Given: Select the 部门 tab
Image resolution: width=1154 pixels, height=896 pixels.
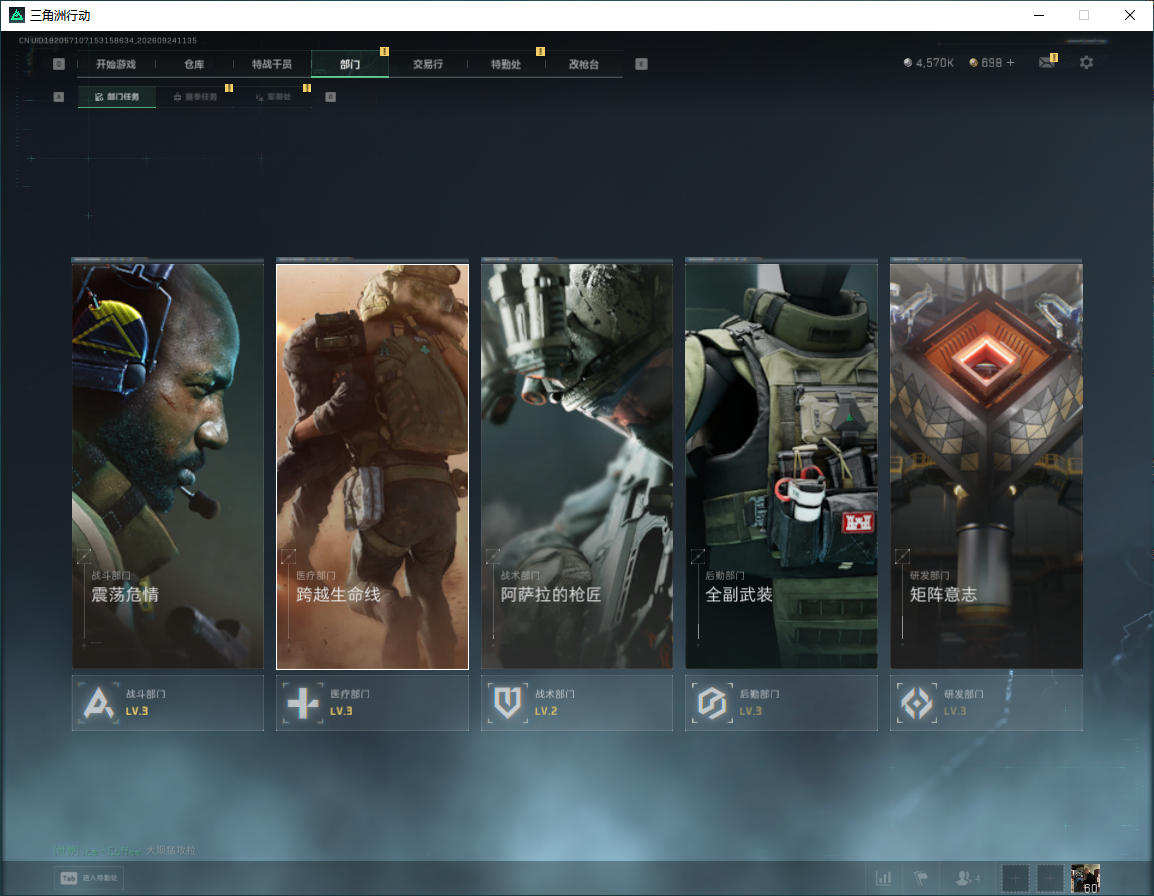Looking at the screenshot, I should 350,64.
